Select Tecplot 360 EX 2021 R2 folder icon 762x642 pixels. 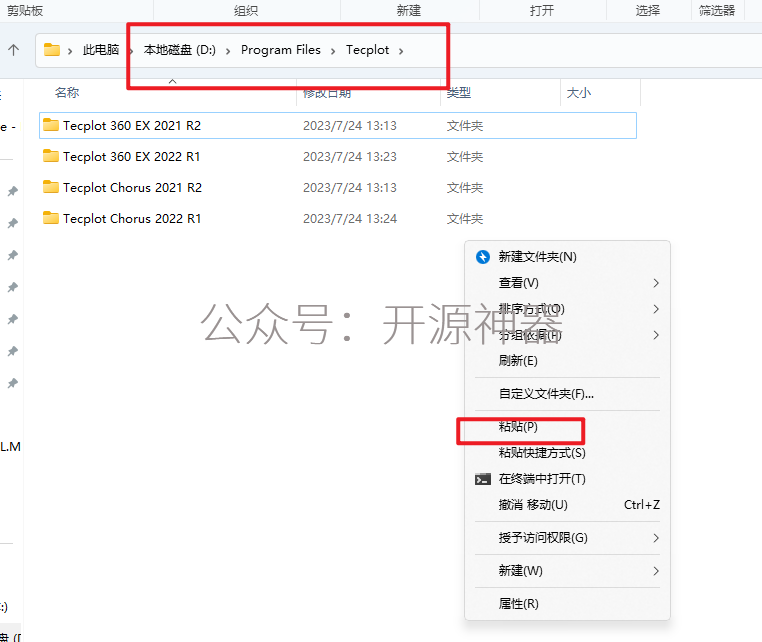pyautogui.click(x=51, y=125)
